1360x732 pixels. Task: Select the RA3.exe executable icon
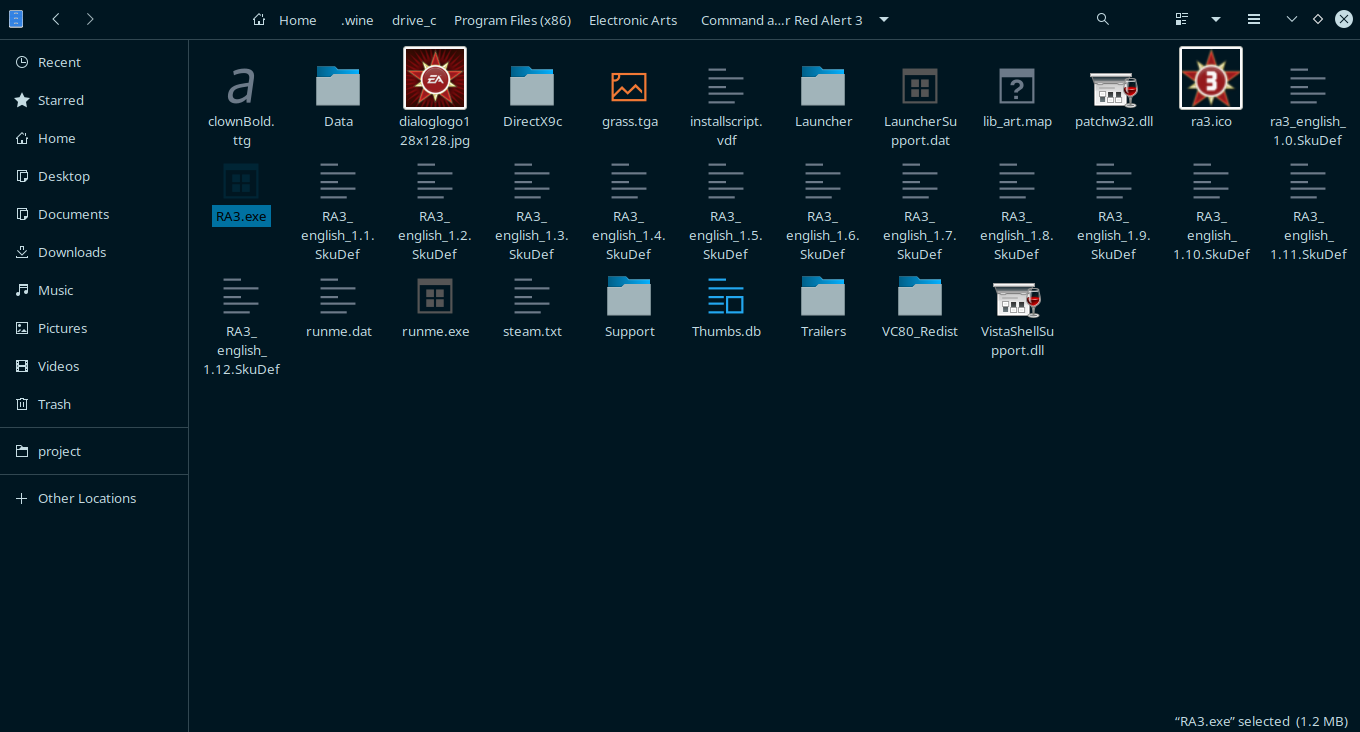(x=241, y=182)
